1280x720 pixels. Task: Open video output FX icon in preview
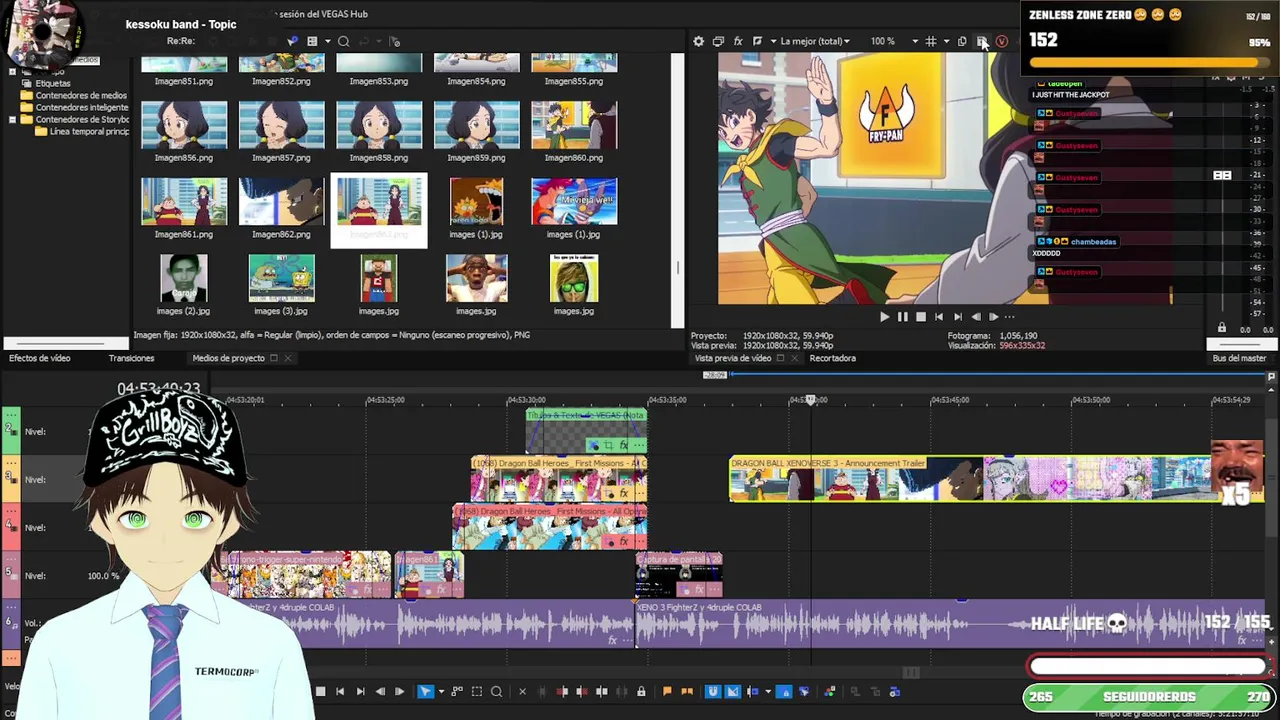[x=738, y=41]
